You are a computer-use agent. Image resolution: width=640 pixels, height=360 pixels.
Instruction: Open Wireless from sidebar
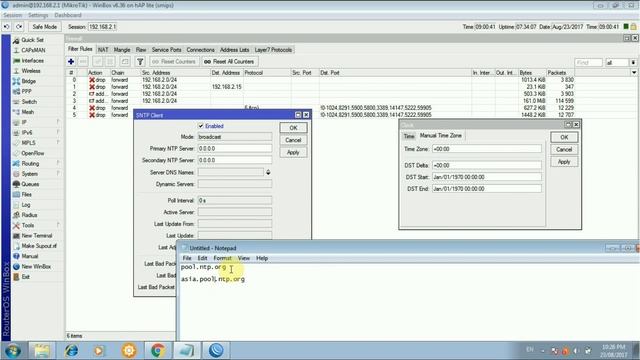coord(31,71)
